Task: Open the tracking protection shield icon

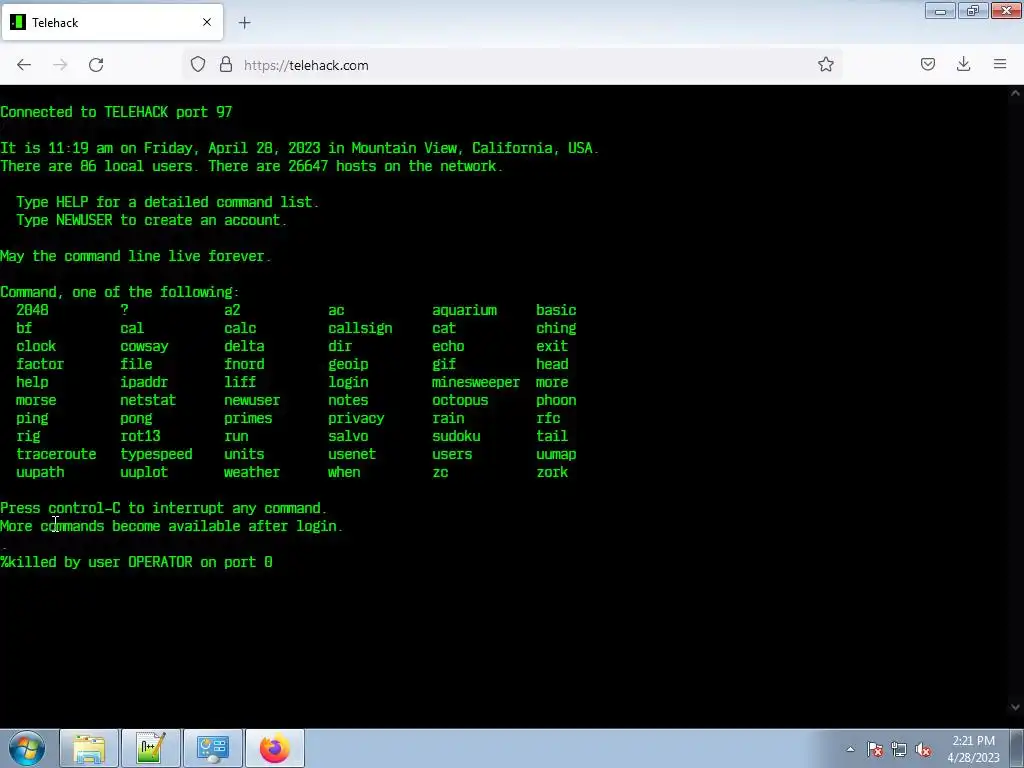Action: [198, 65]
